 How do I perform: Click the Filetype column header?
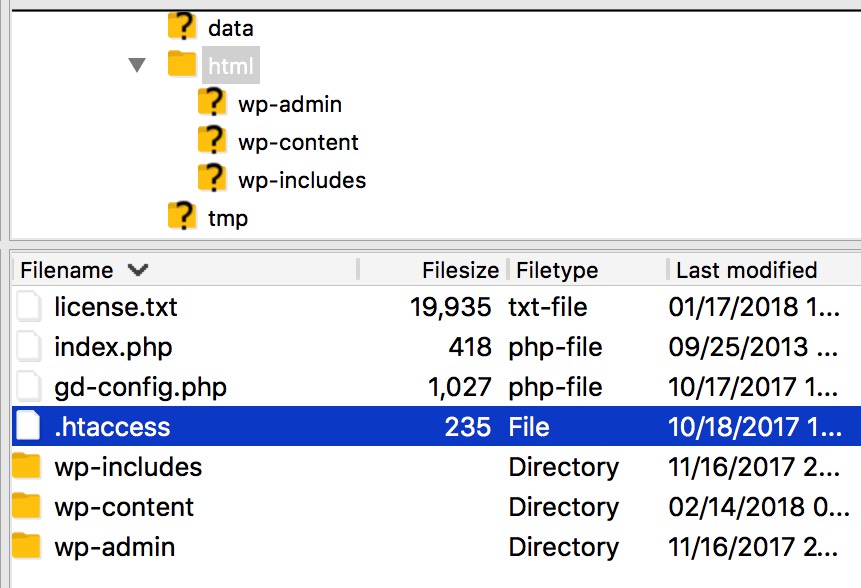(x=556, y=269)
